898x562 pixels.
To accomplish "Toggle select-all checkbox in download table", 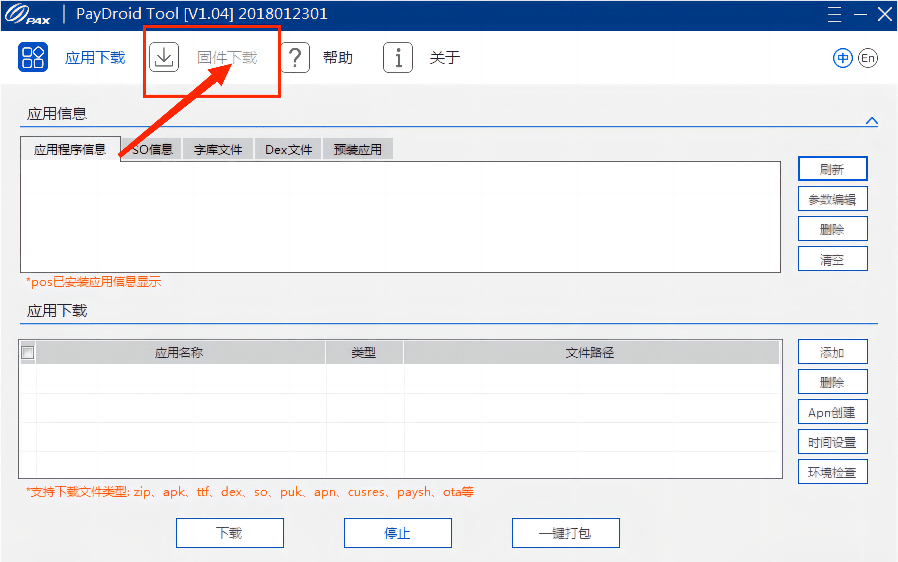I will pyautogui.click(x=27, y=352).
